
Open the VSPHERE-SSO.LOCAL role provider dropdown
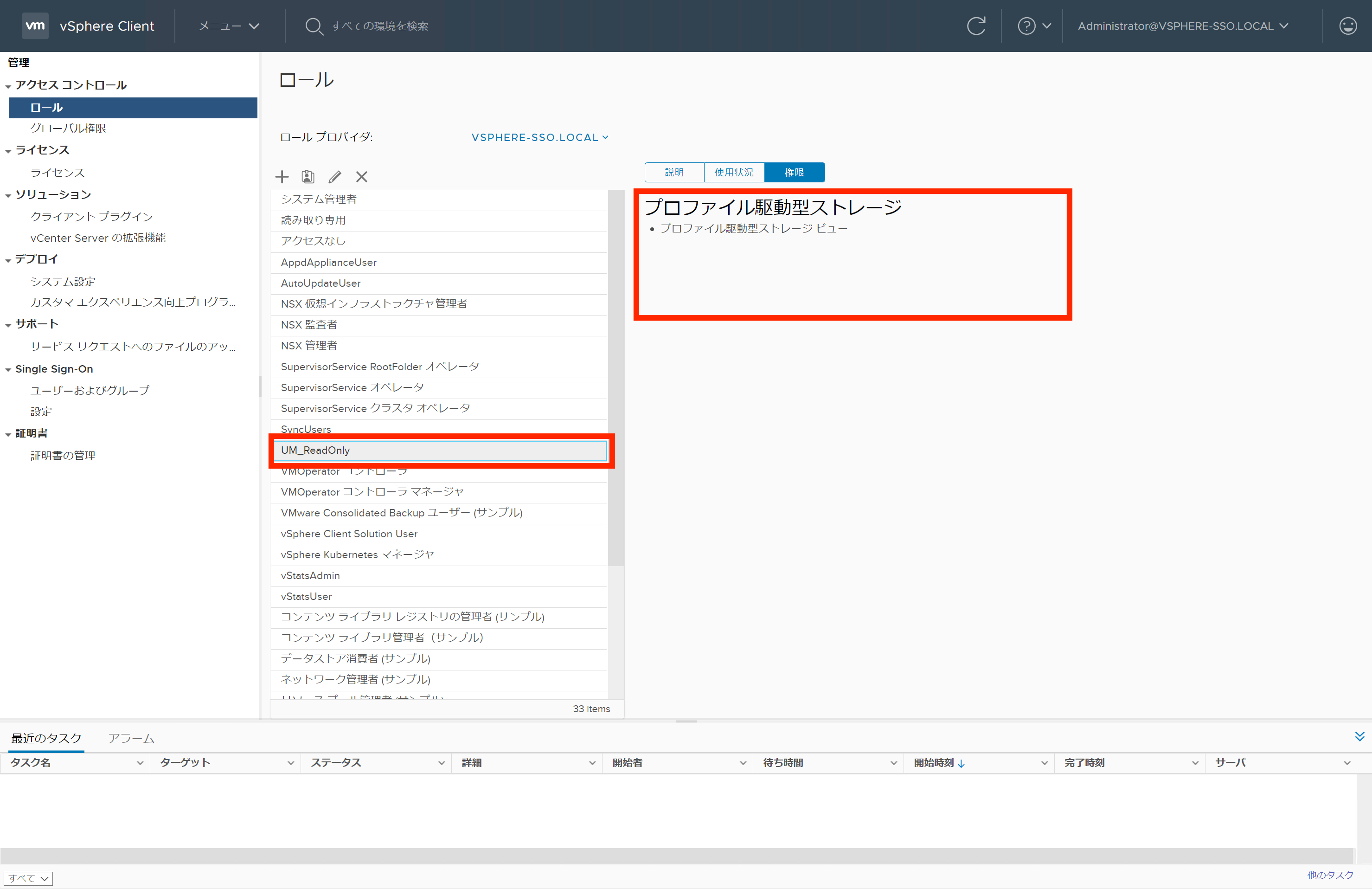(x=539, y=137)
